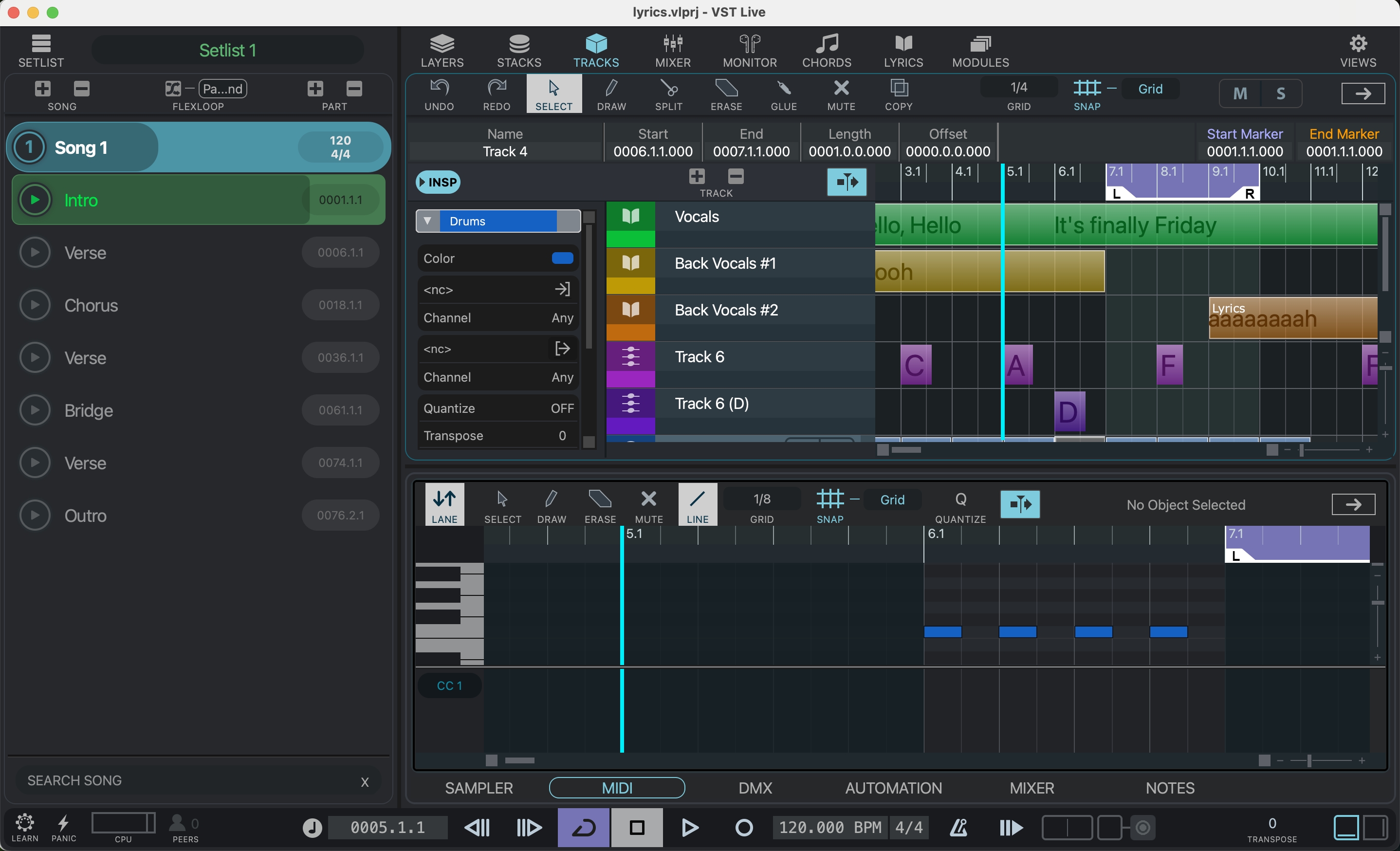
Task: Open the INSP inspector button
Action: pyautogui.click(x=437, y=182)
